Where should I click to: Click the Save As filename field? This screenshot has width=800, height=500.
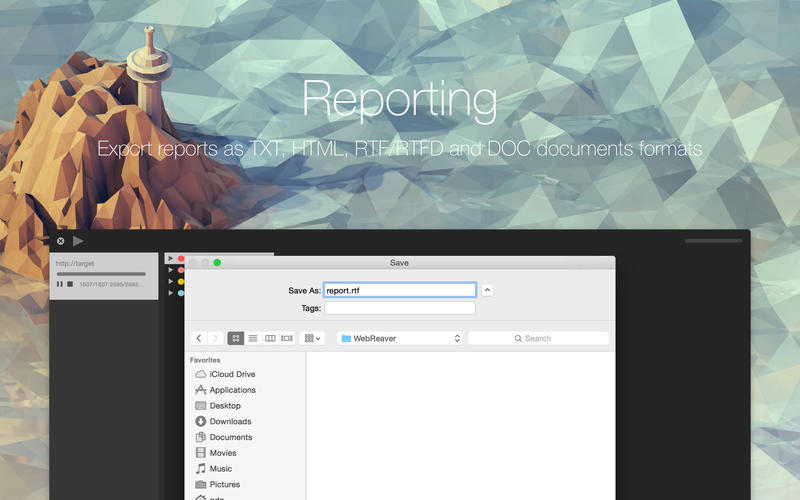point(400,290)
